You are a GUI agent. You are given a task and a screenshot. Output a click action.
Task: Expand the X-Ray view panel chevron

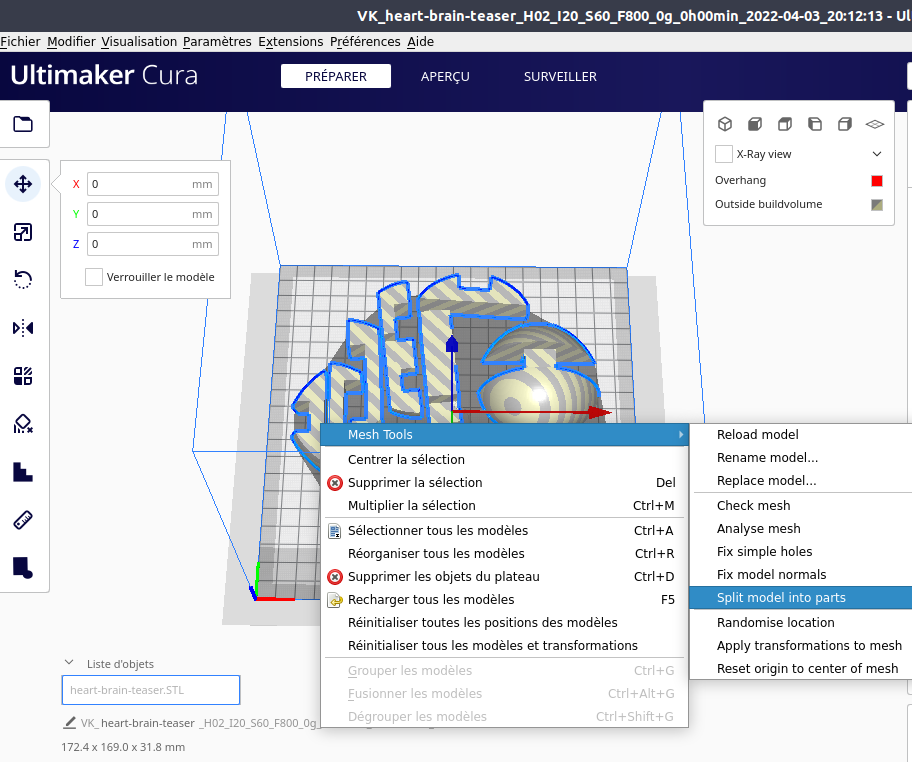(x=877, y=154)
